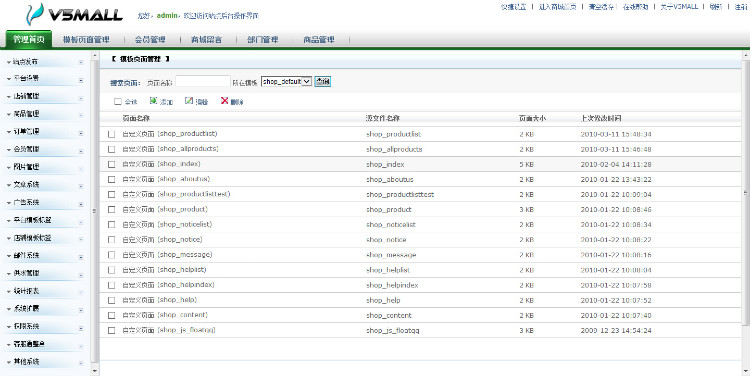
Task: Tick the select-all checkbox in toolbar
Action: [x=118, y=101]
